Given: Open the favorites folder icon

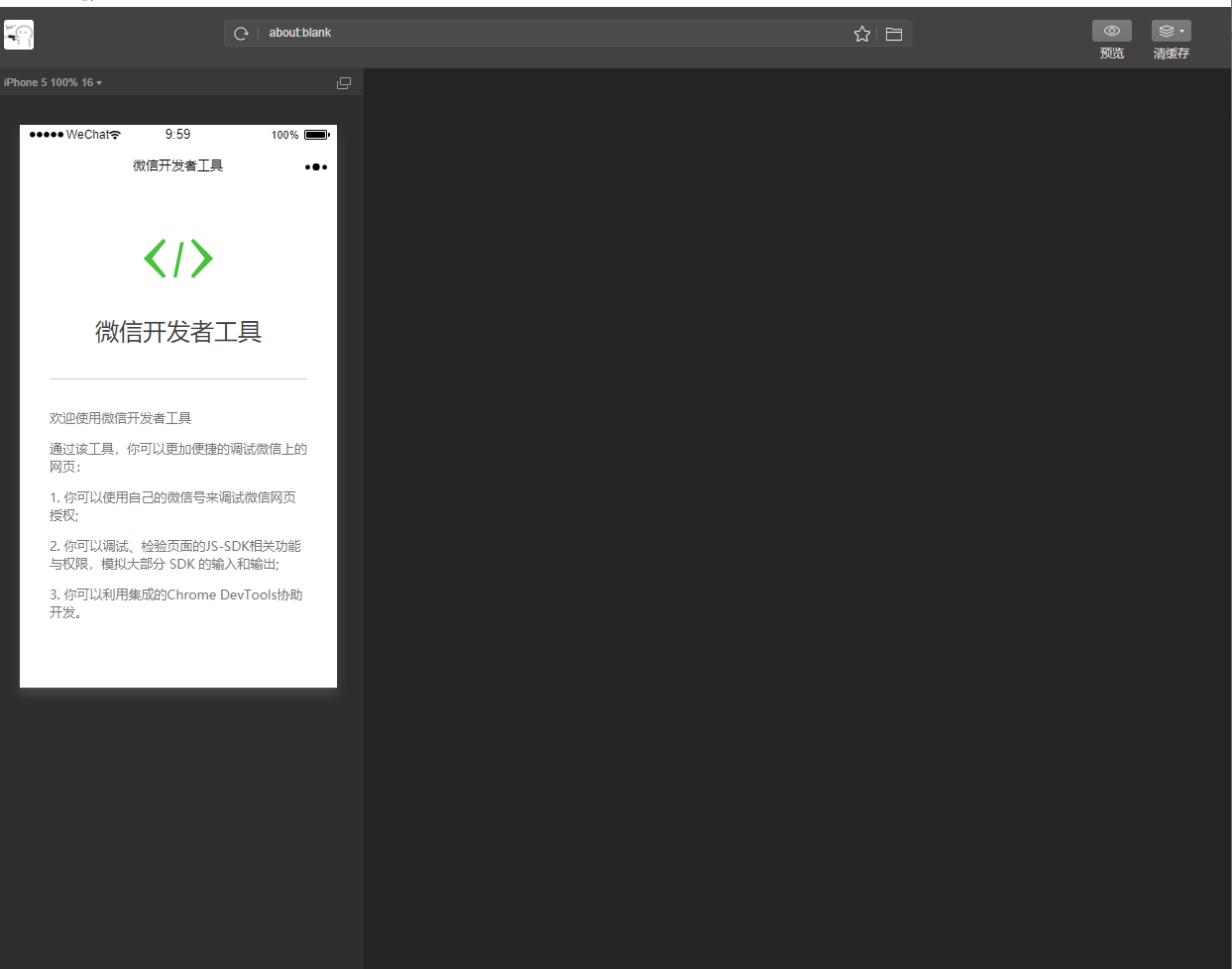Looking at the screenshot, I should point(894,34).
